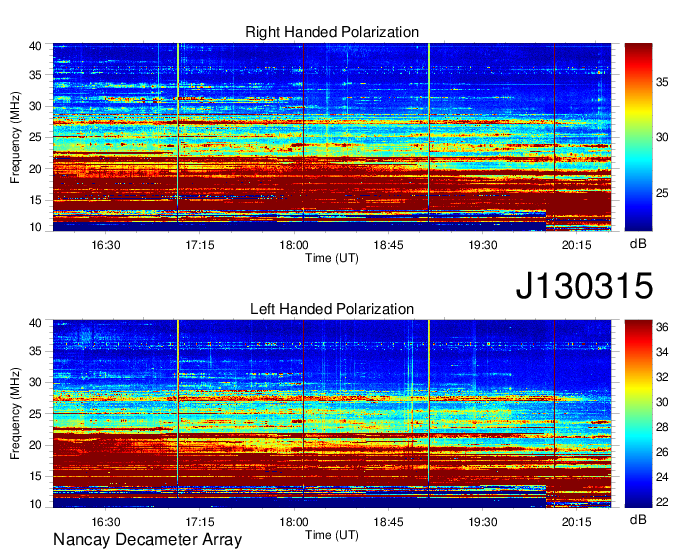Click the 25 dB value on the right-handed colorbar
Screen dimensions: 680x552
coord(662,193)
